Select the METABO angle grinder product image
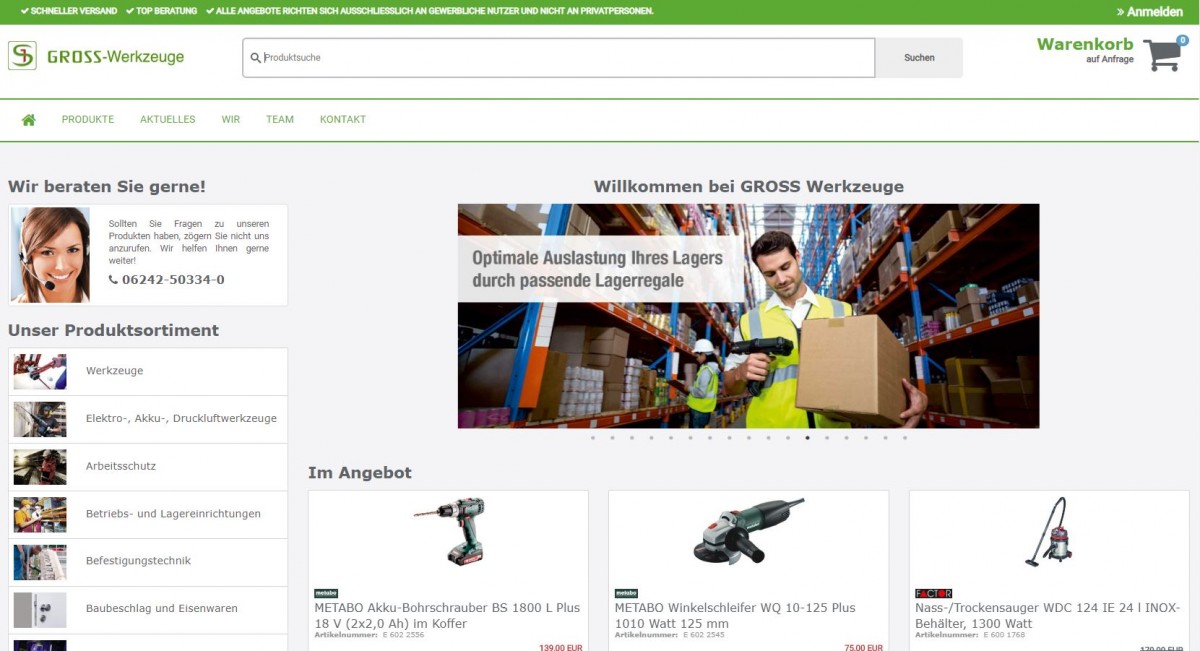 [748, 531]
